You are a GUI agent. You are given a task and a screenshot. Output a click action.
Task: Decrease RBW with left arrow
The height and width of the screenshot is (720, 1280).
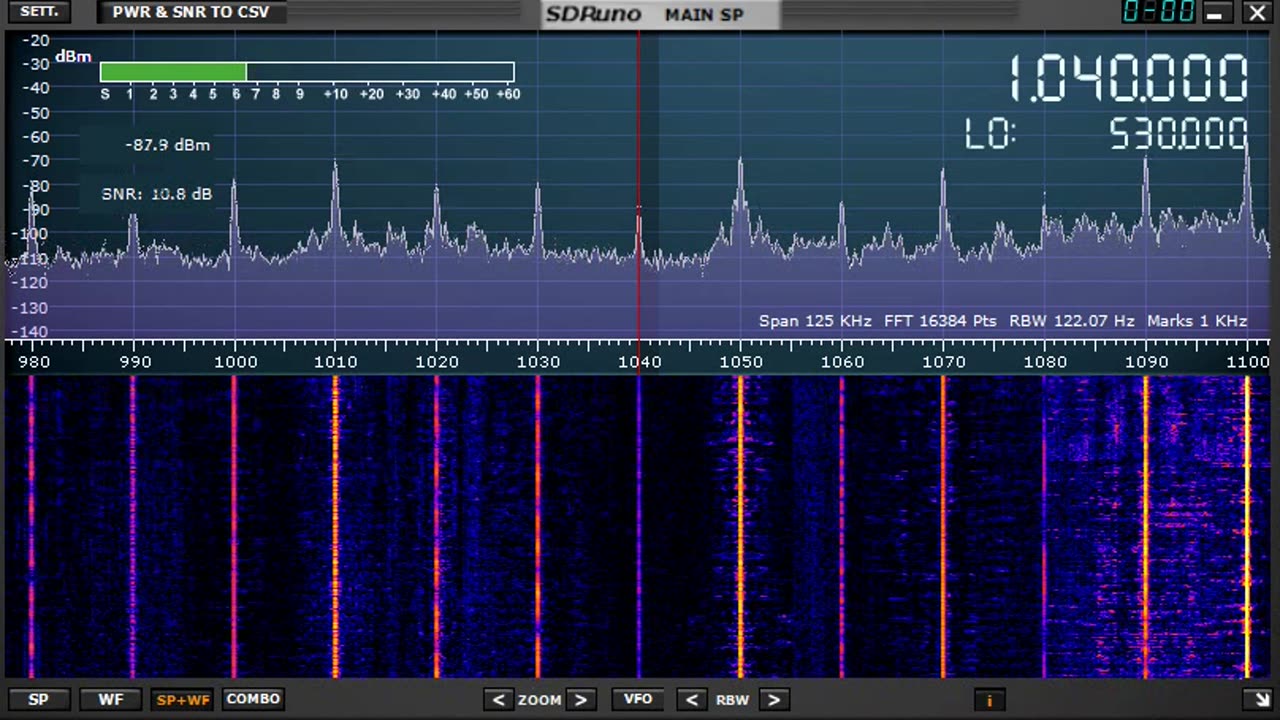(x=691, y=700)
